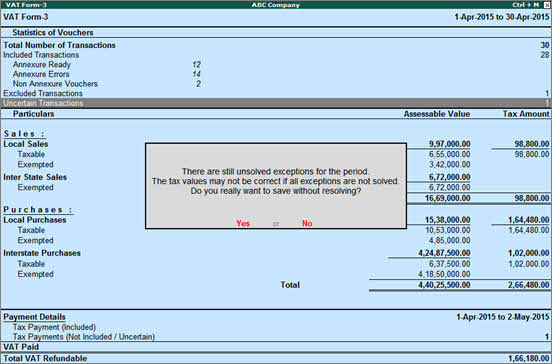The image size is (552, 364).
Task: Confirm saving with the Yes option
Action: [243, 224]
